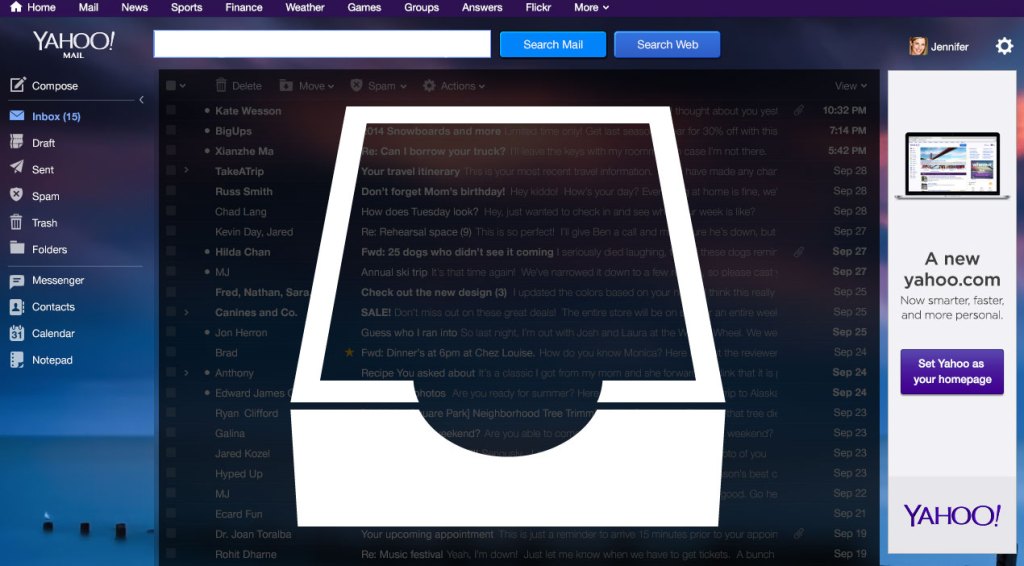This screenshot has height=566, width=1024.
Task: Open 'Don't forget Mom's birthday!' email
Action: click(433, 191)
